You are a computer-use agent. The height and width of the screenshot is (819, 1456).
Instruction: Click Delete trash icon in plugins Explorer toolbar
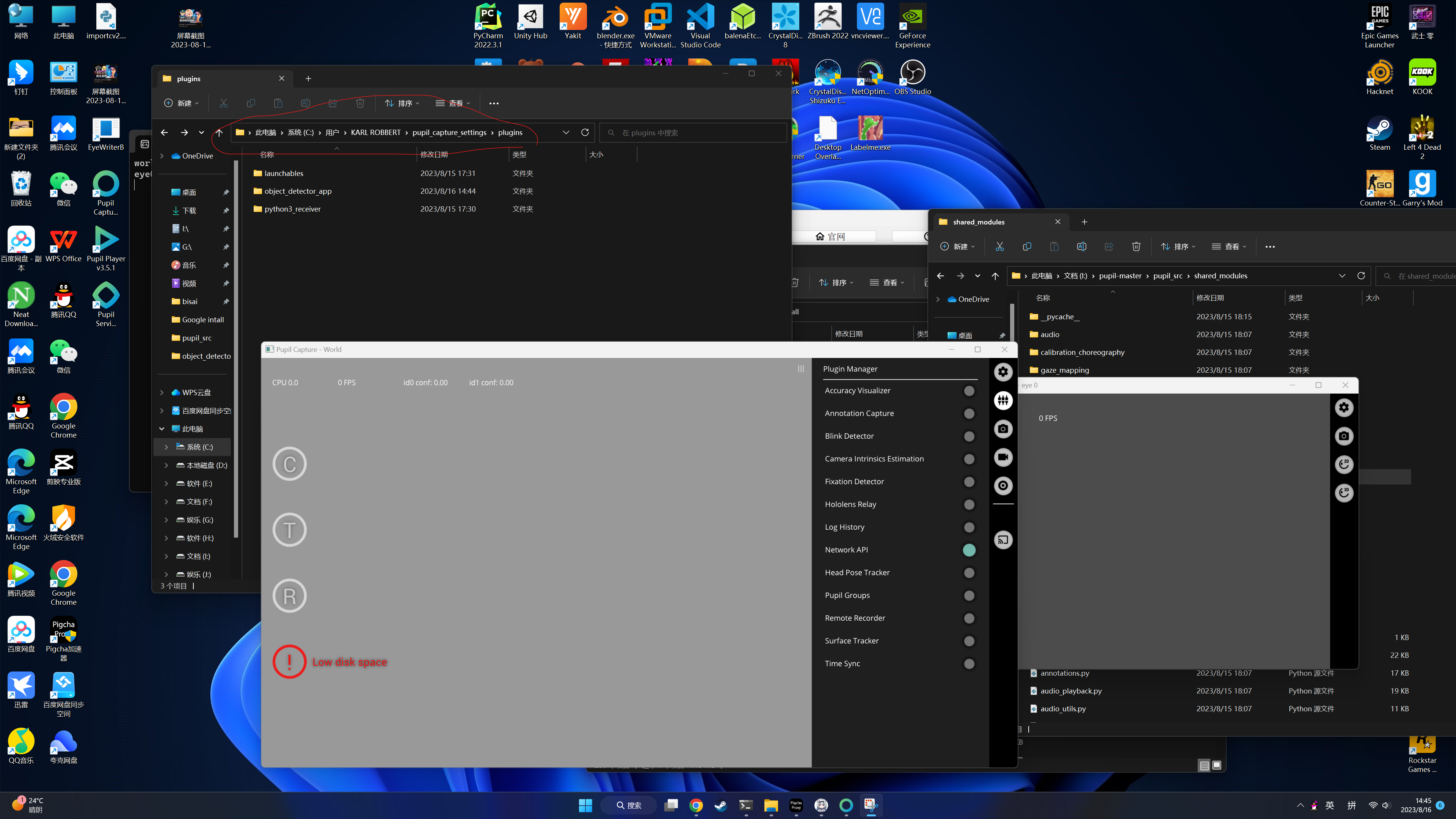pos(360,104)
